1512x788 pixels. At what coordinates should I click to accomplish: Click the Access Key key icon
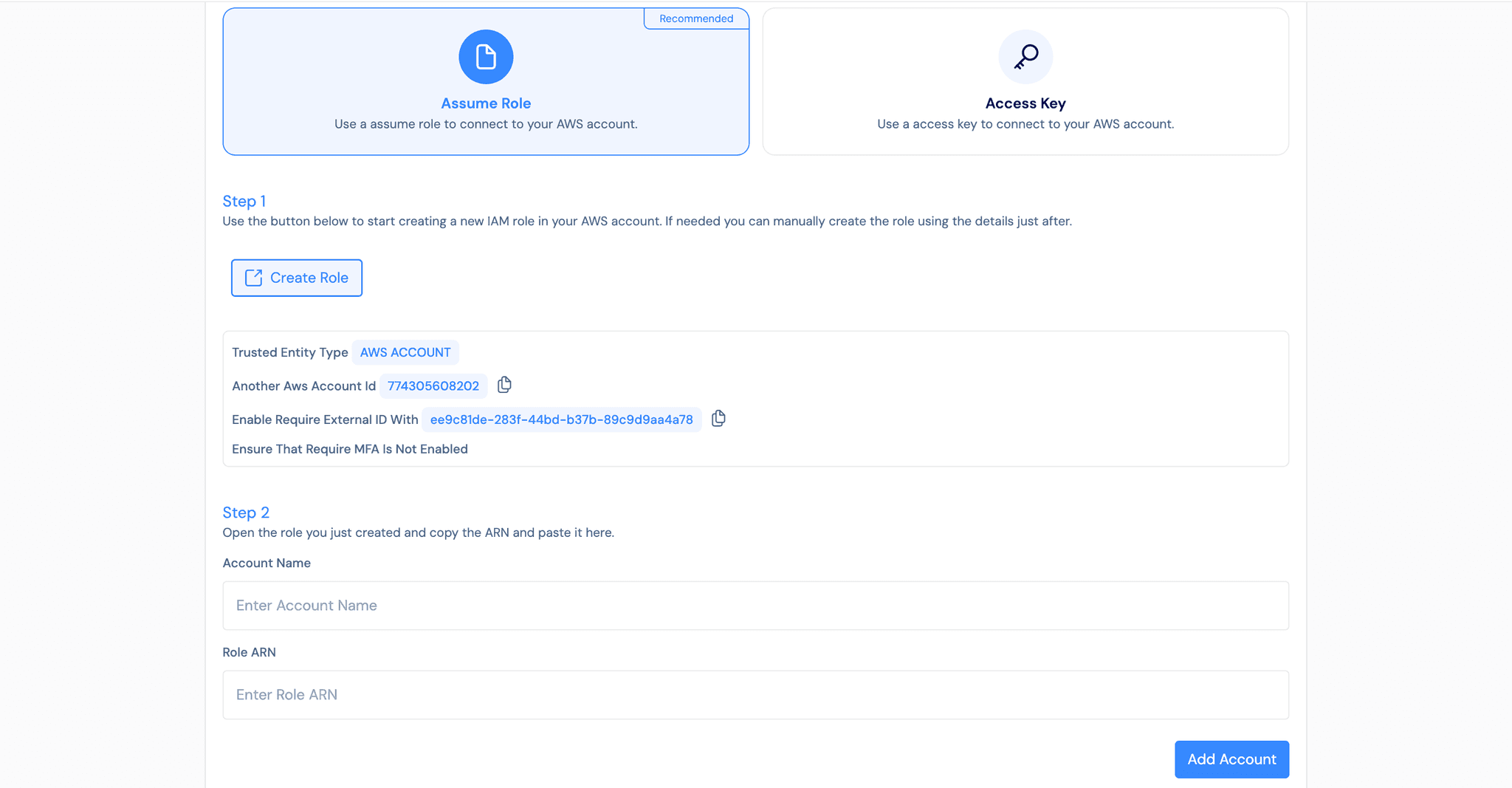point(1025,57)
